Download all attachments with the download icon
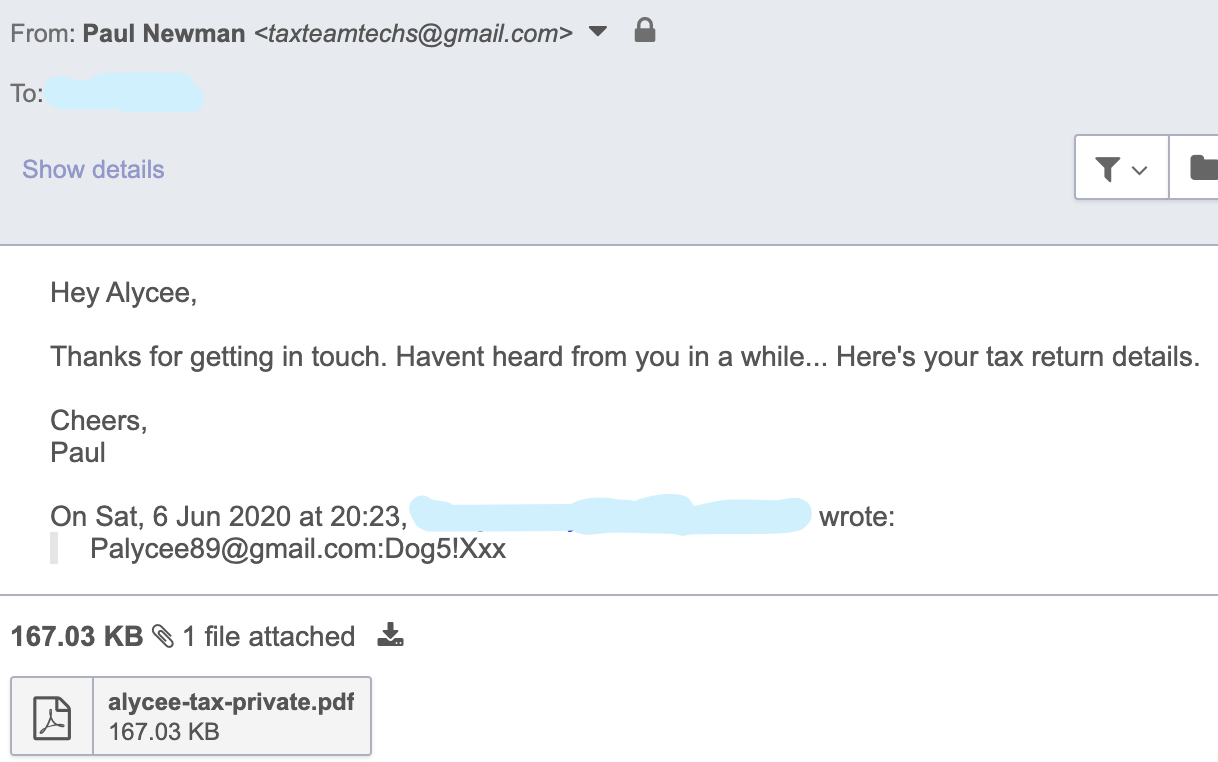This screenshot has width=1218, height=762. click(x=391, y=635)
